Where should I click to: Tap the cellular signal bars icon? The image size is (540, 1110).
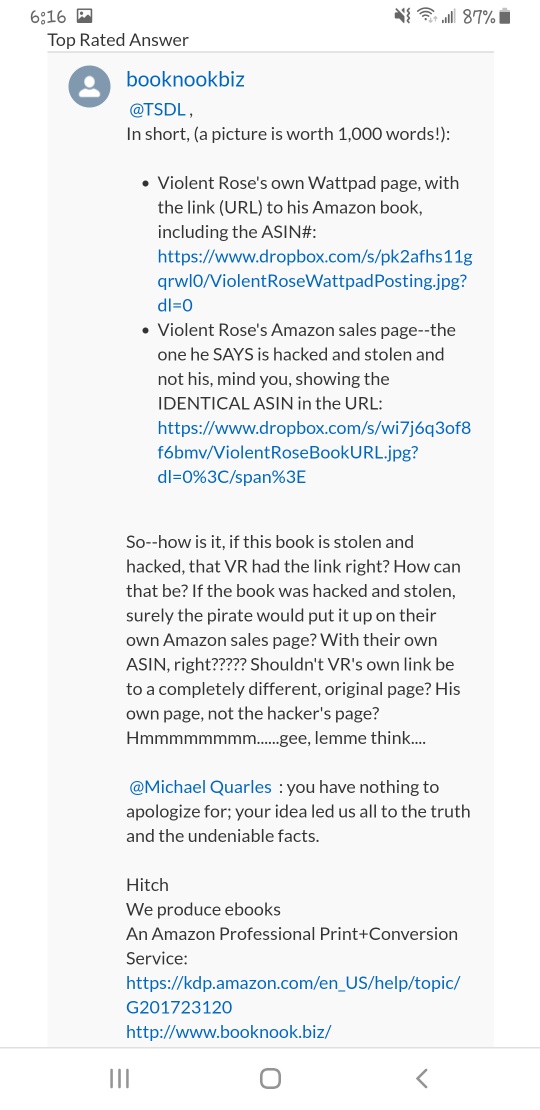(449, 16)
